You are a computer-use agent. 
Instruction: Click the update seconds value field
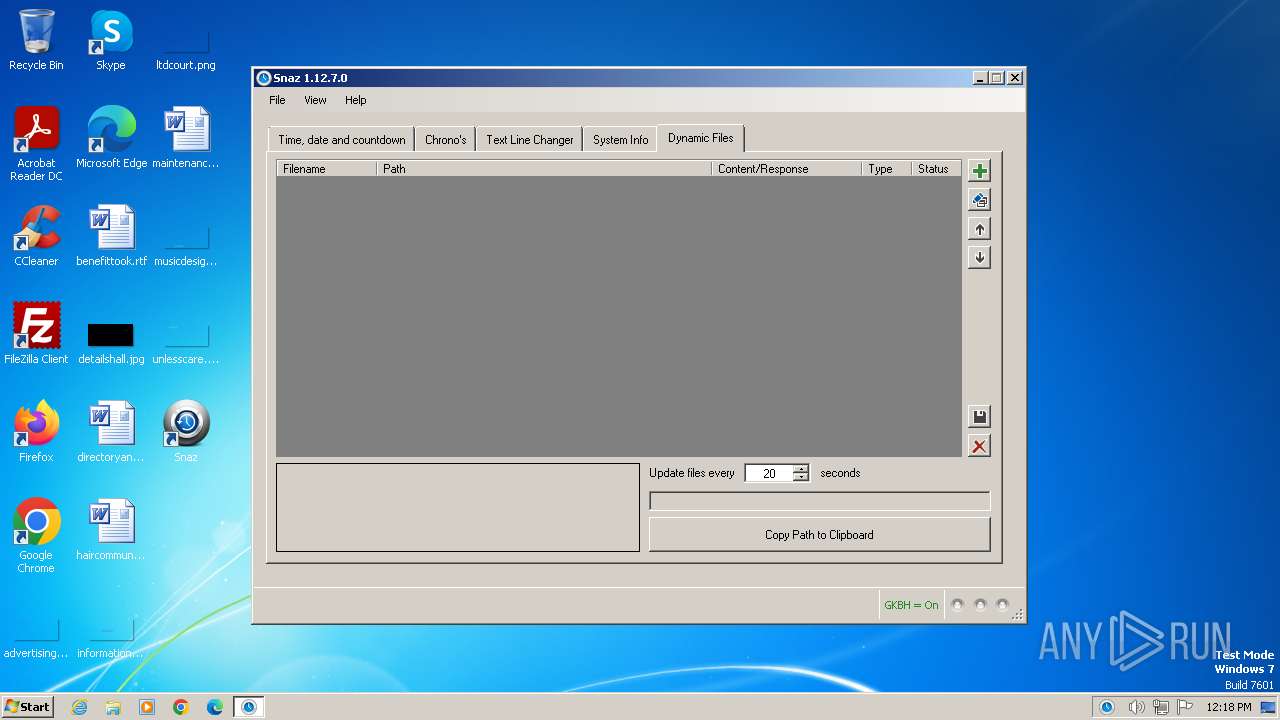[x=769, y=473]
